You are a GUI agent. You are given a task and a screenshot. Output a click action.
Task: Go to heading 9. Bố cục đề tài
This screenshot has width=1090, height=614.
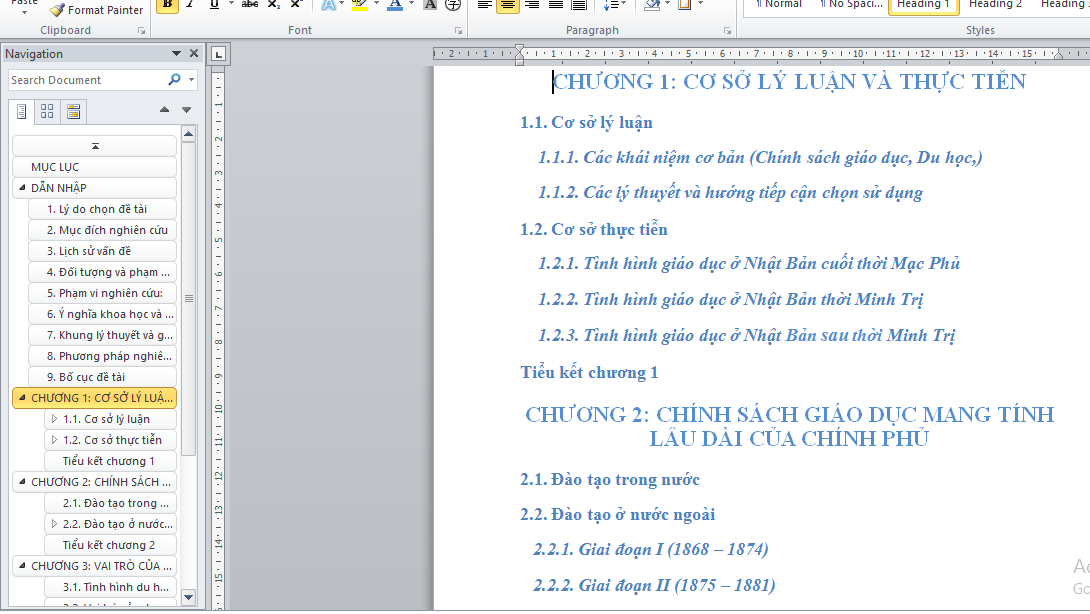coord(102,377)
